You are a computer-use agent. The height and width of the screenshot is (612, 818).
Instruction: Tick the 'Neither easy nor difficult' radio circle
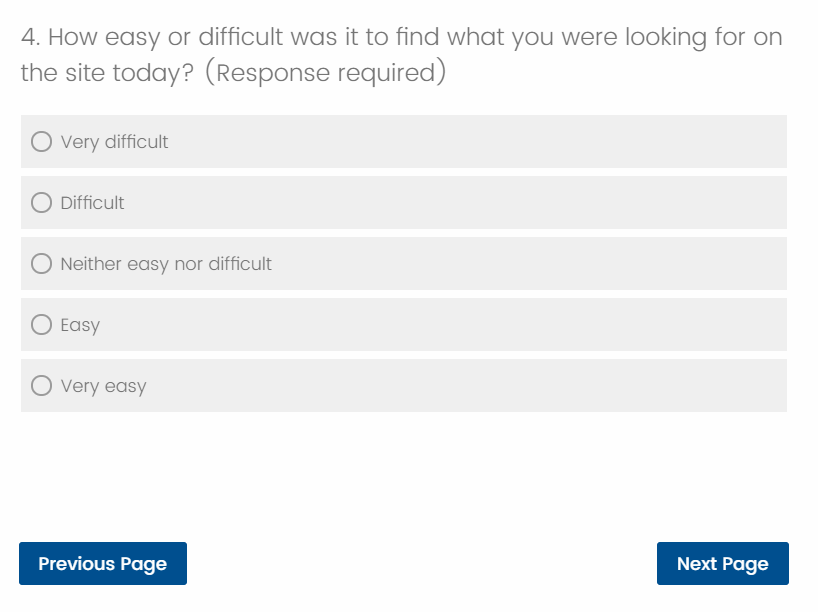click(41, 264)
